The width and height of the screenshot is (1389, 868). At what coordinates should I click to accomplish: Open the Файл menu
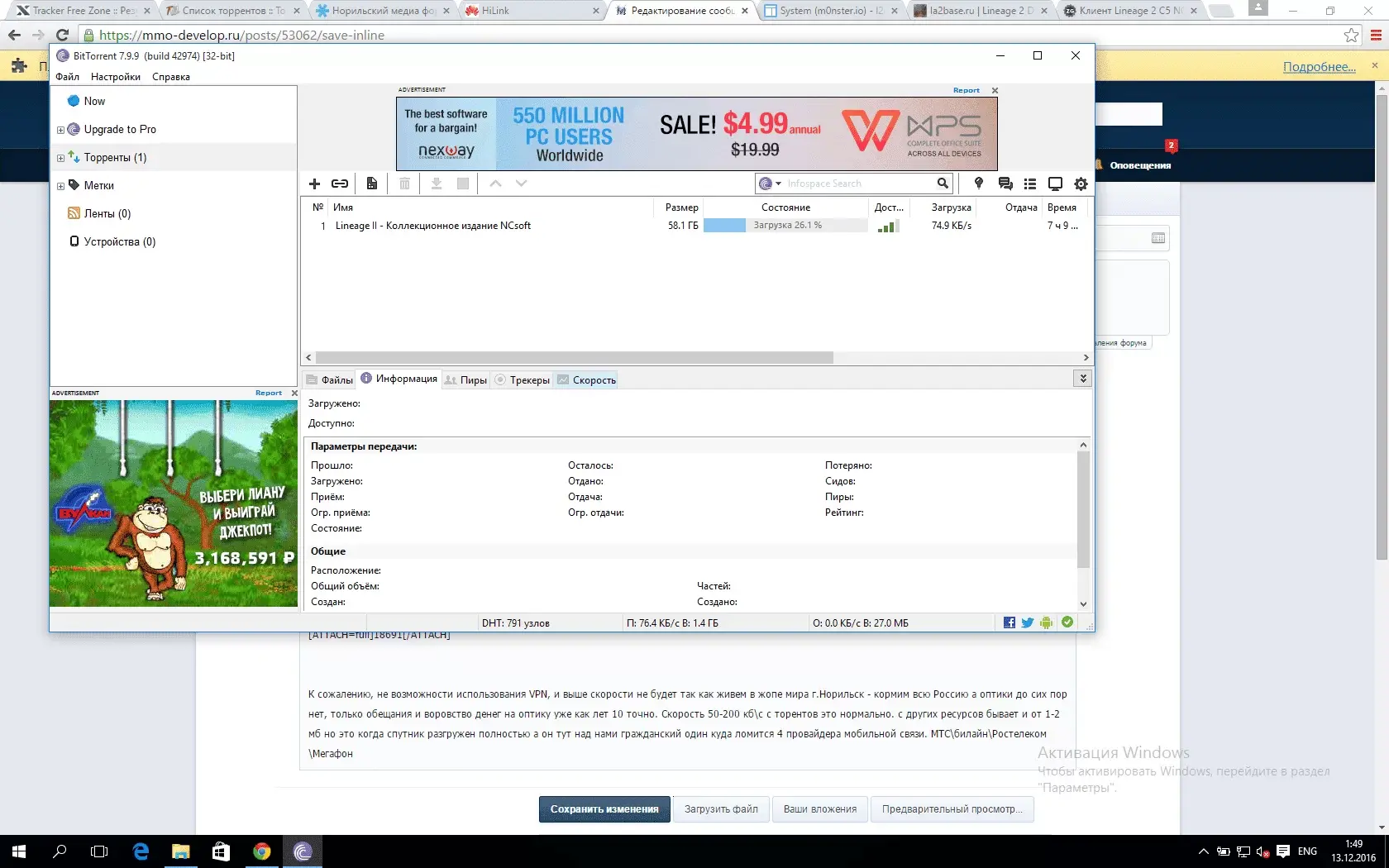68,77
